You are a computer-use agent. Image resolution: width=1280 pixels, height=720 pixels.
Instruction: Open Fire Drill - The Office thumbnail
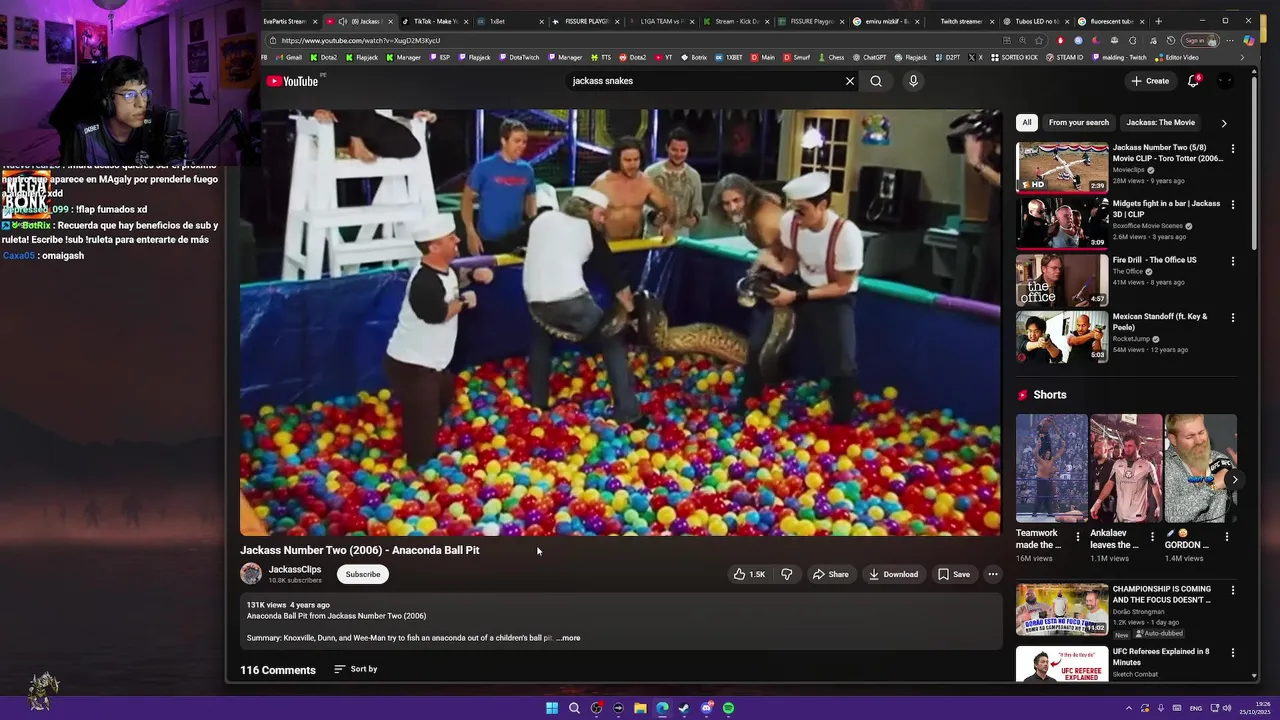[x=1062, y=280]
